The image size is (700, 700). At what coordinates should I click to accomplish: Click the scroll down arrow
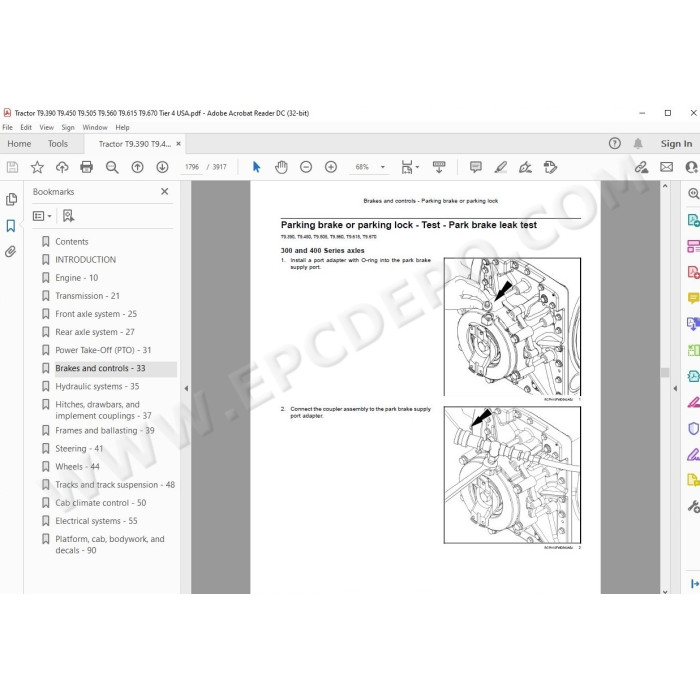pyautogui.click(x=665, y=592)
